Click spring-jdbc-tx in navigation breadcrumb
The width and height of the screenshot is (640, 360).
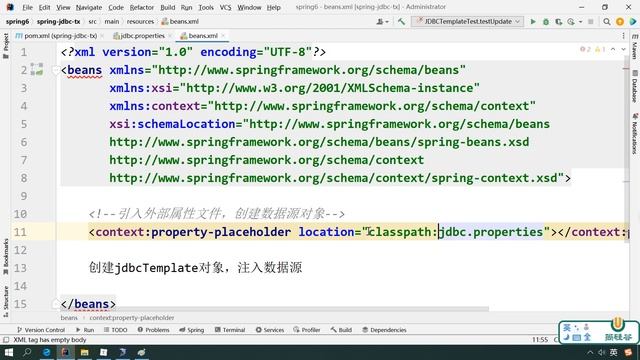(x=58, y=22)
